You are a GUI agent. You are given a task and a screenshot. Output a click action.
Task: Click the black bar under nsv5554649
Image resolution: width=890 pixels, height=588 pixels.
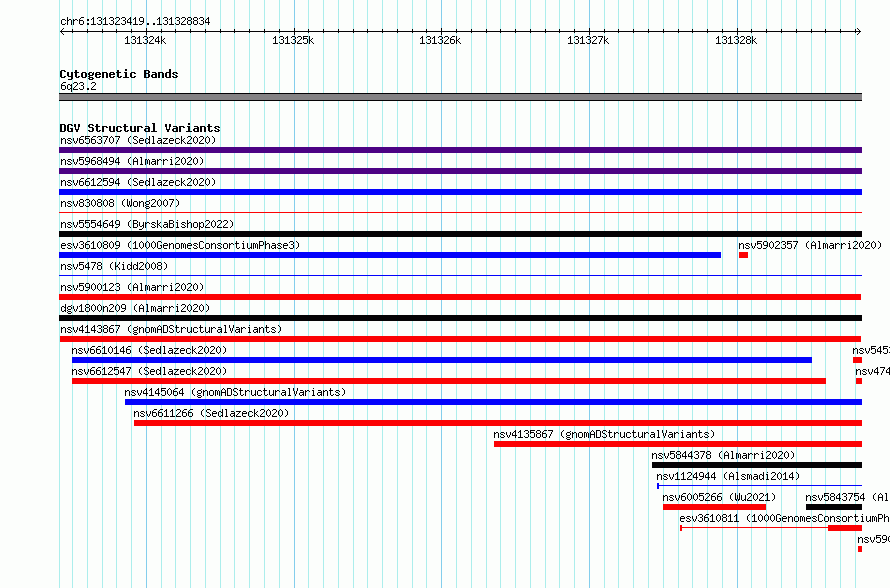[x=460, y=234]
